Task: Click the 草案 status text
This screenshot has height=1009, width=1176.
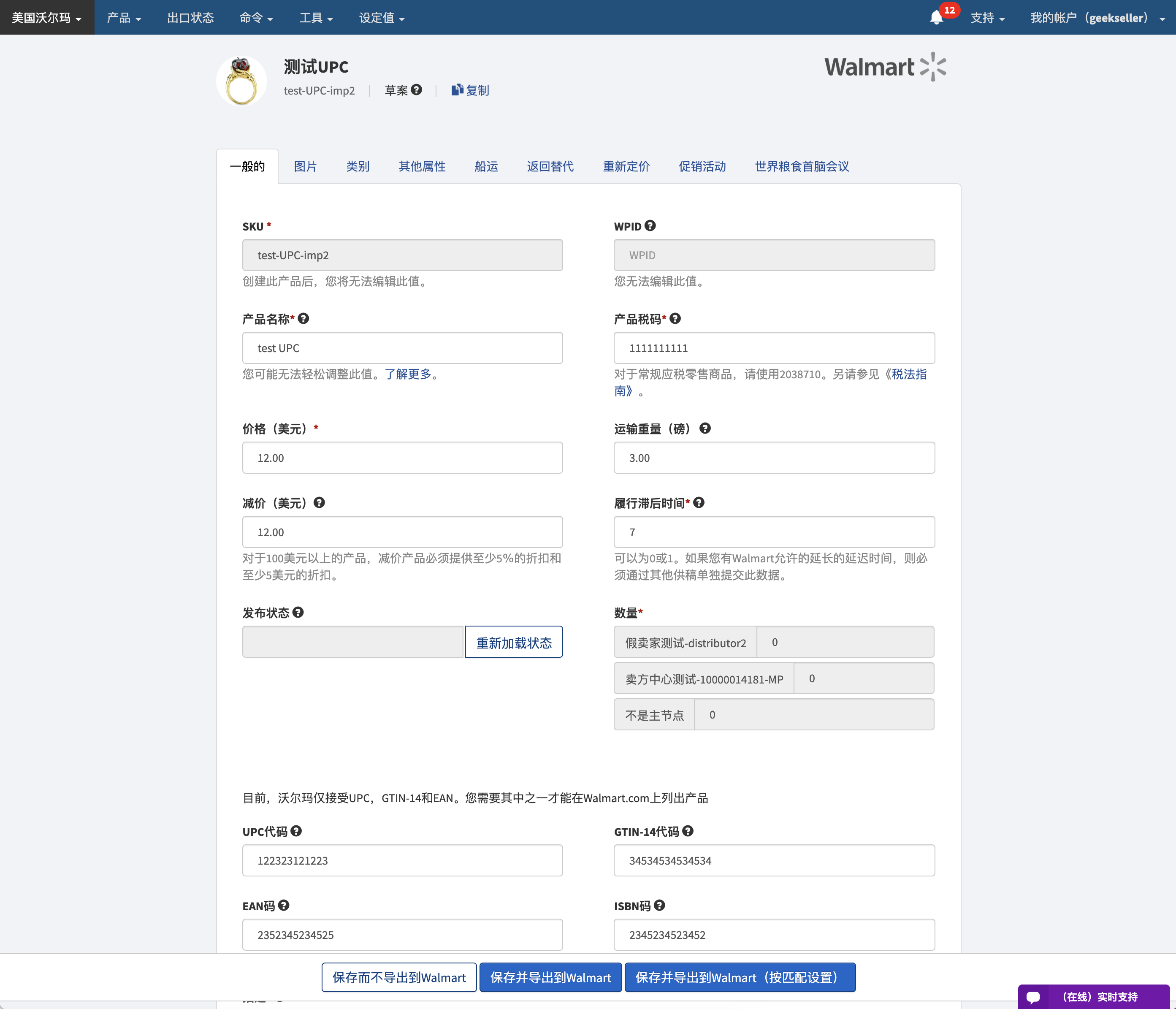Action: tap(396, 90)
